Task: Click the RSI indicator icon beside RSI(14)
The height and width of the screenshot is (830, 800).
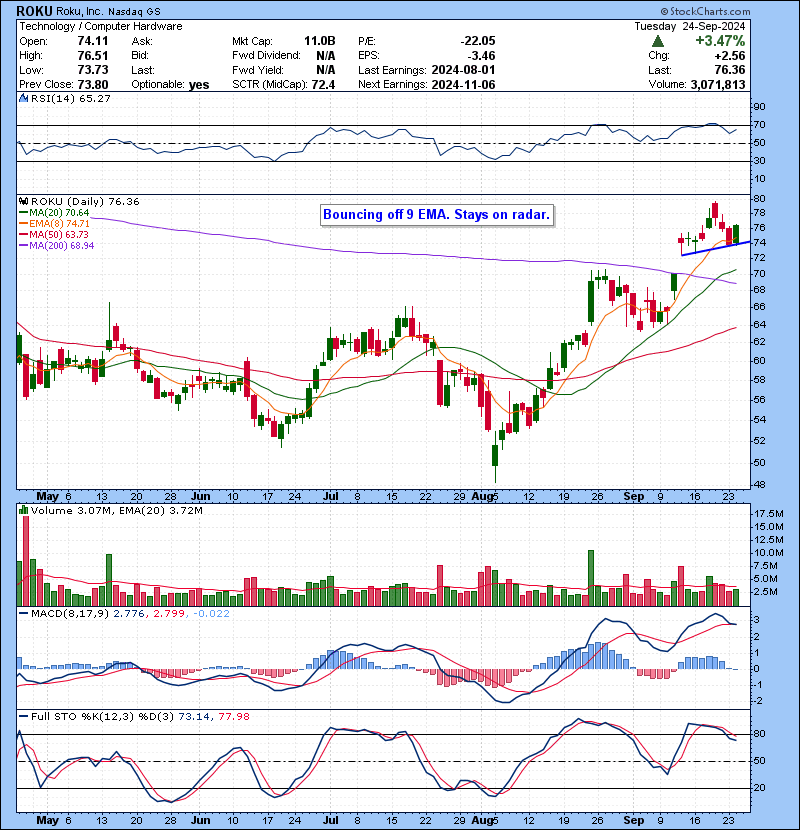Action: pos(23,98)
